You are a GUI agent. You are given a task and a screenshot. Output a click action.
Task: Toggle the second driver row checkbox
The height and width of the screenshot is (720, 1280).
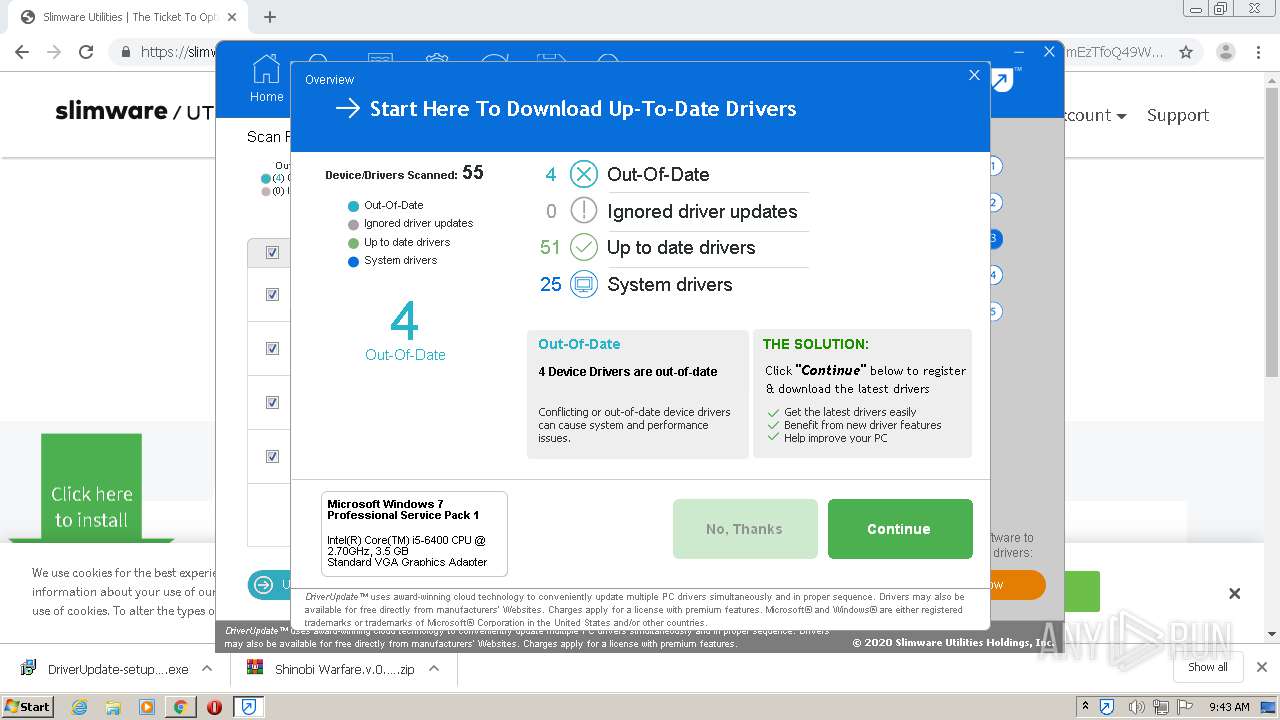tap(272, 348)
